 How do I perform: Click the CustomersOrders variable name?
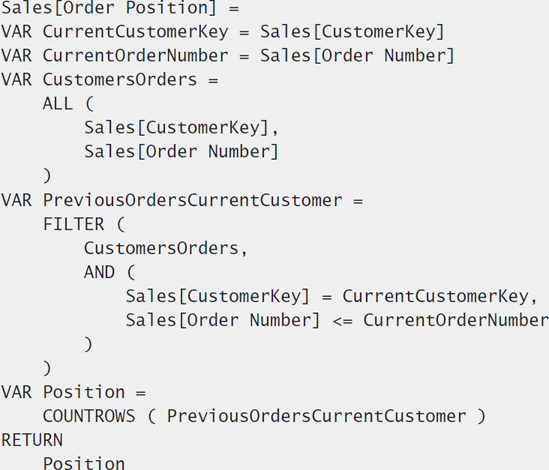120,80
